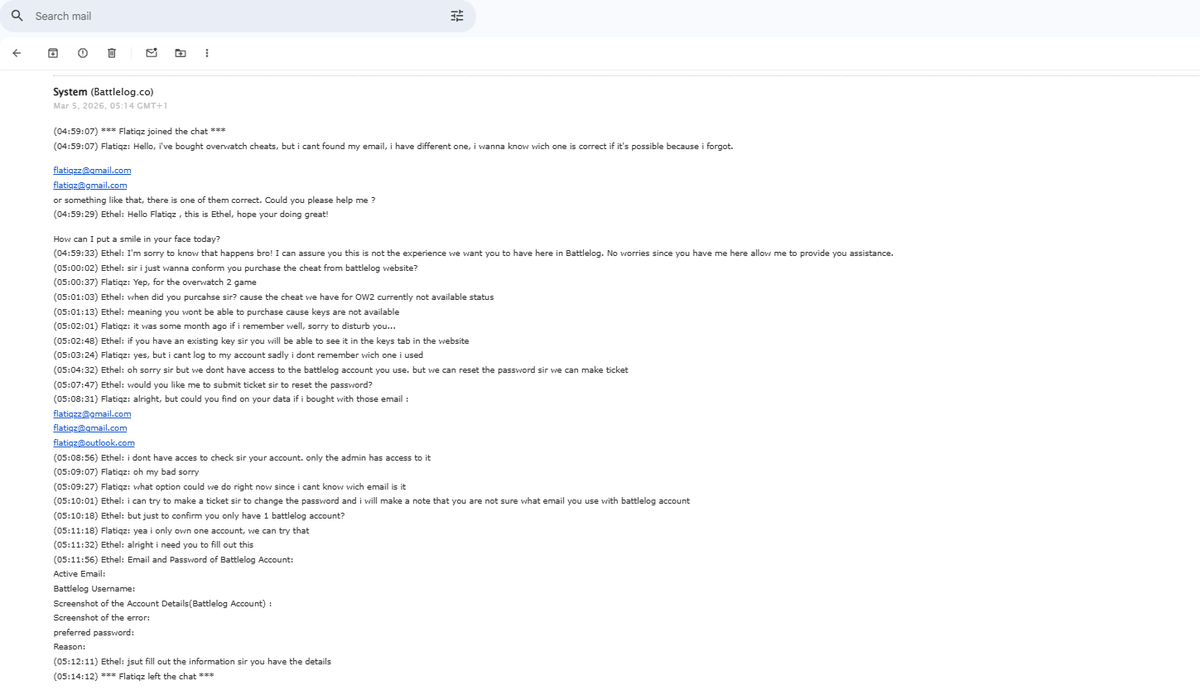Select the line 'oh my bad sorry'
Viewport: 1200px width, 700px height.
[126, 472]
